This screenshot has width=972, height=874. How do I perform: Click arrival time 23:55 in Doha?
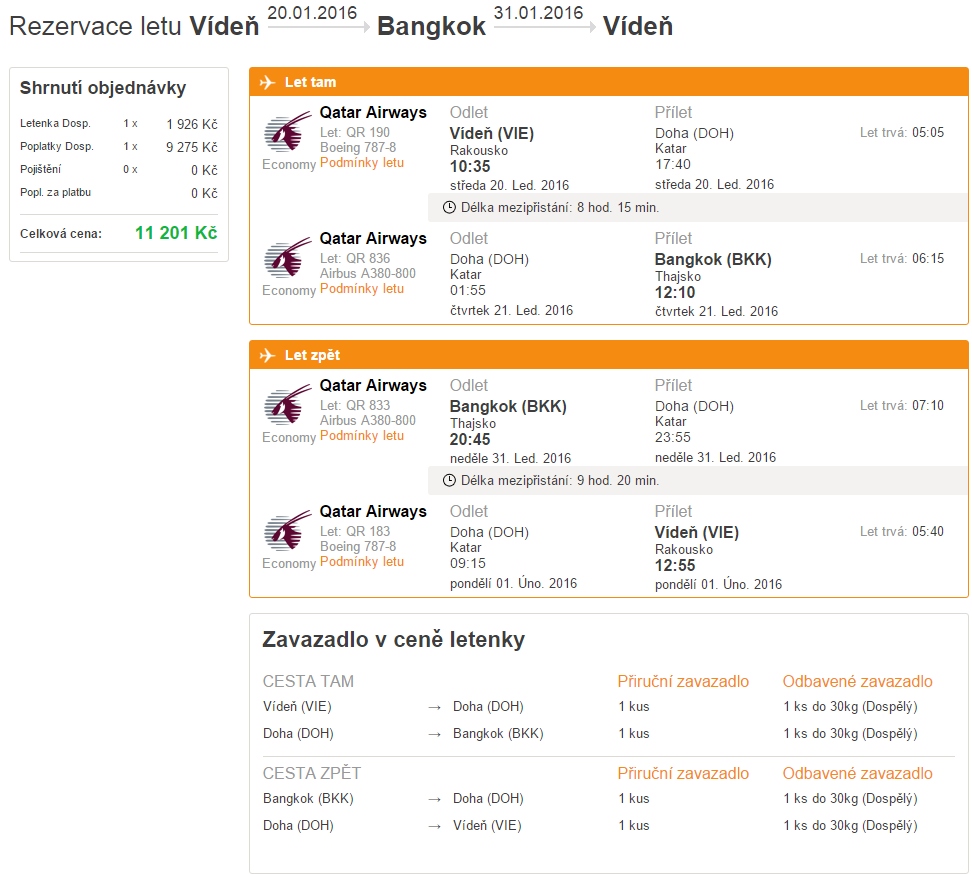coord(673,437)
